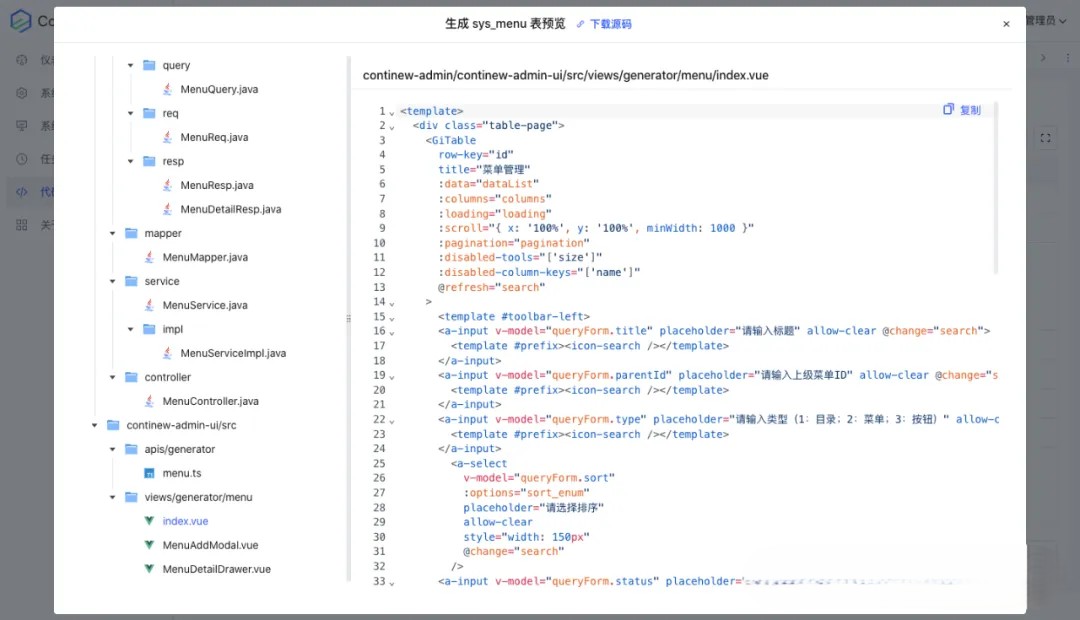1080x620 pixels.
Task: Collapse the mapper folder in tree
Action: [x=113, y=233]
